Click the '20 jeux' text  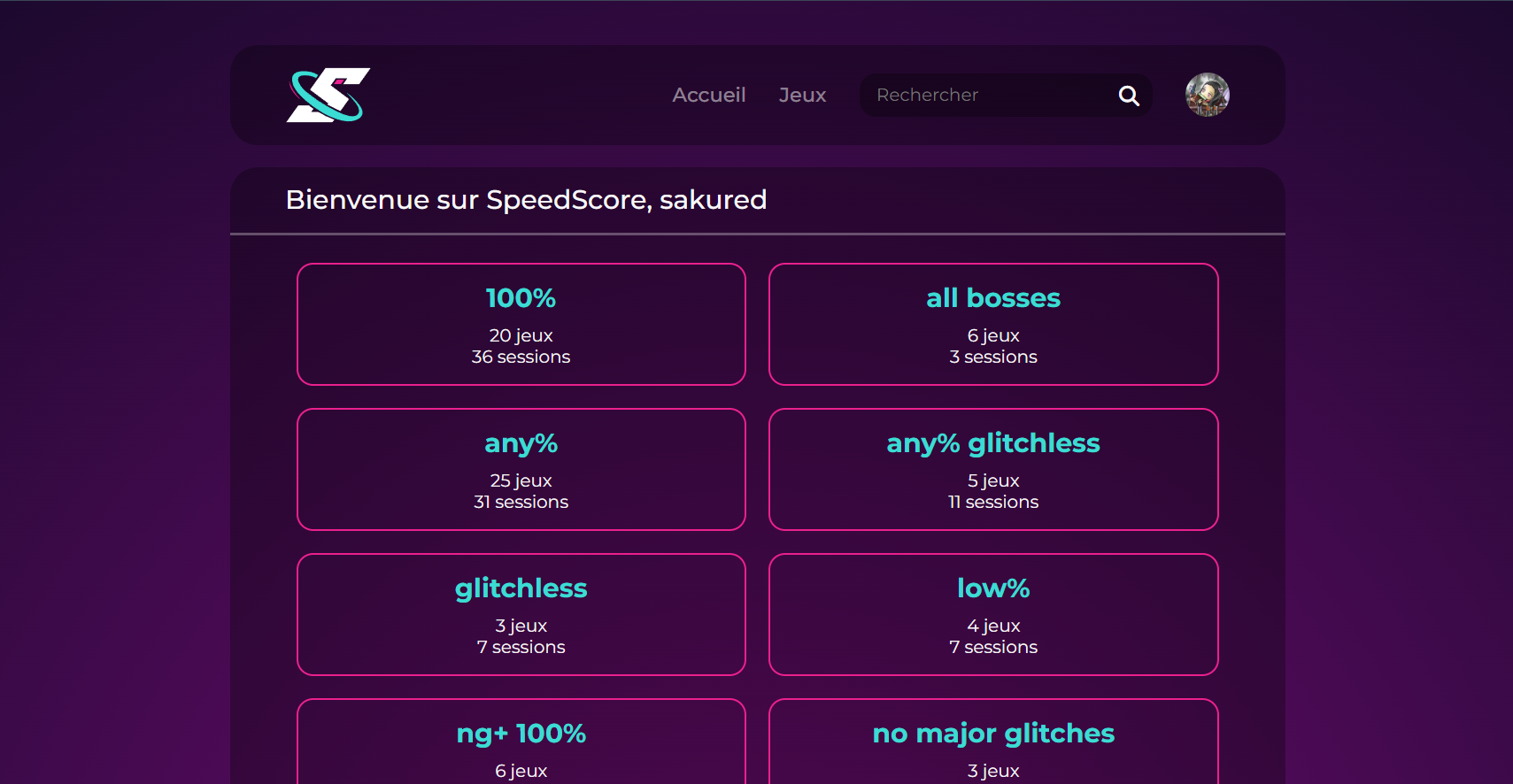point(521,335)
